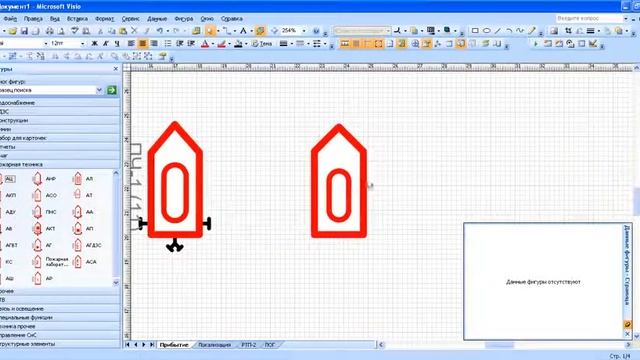Open the Вставка menu
Image resolution: width=640 pixels, height=360 pixels.
point(77,19)
